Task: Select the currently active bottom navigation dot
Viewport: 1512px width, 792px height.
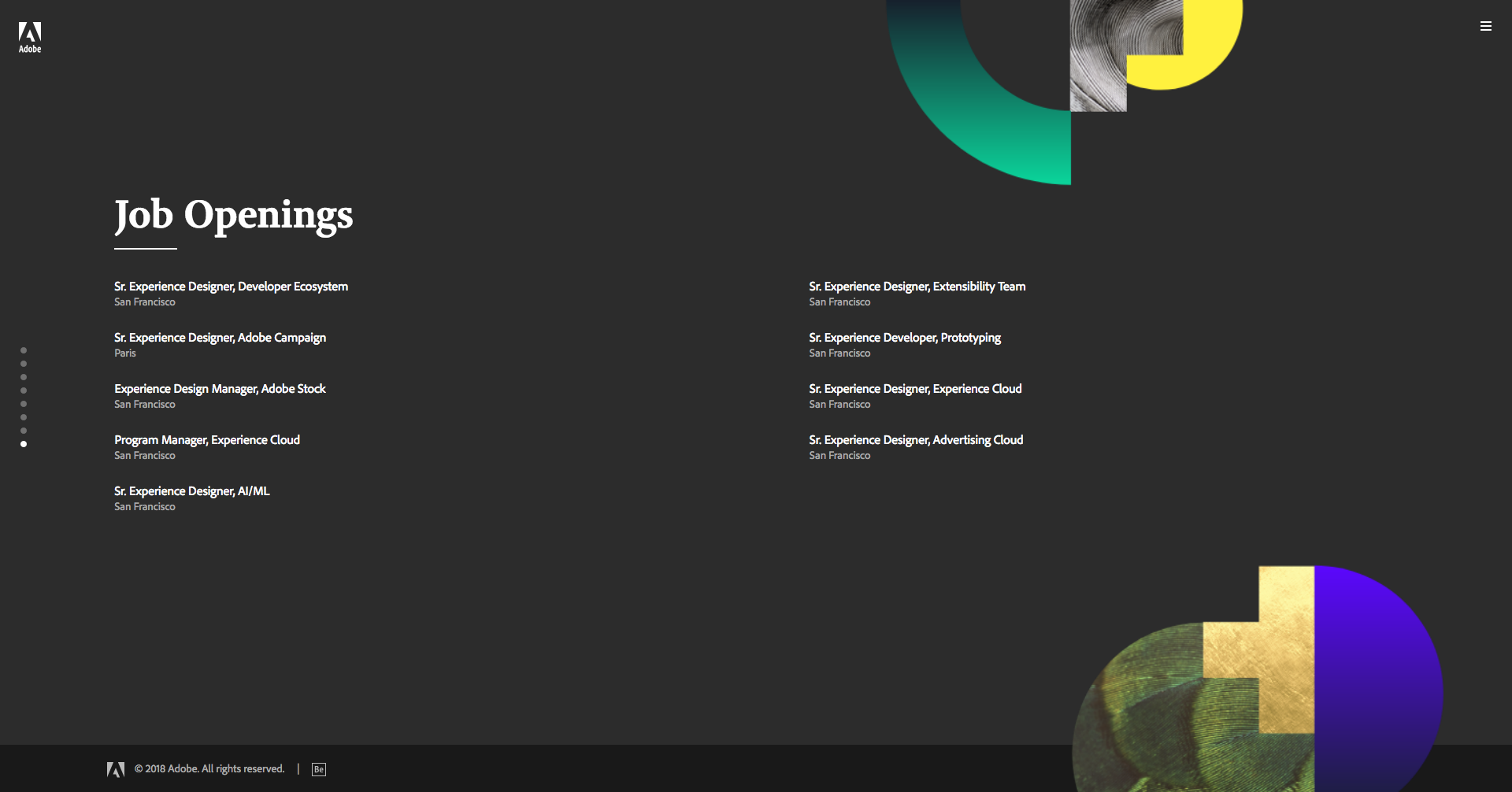Action: coord(24,443)
